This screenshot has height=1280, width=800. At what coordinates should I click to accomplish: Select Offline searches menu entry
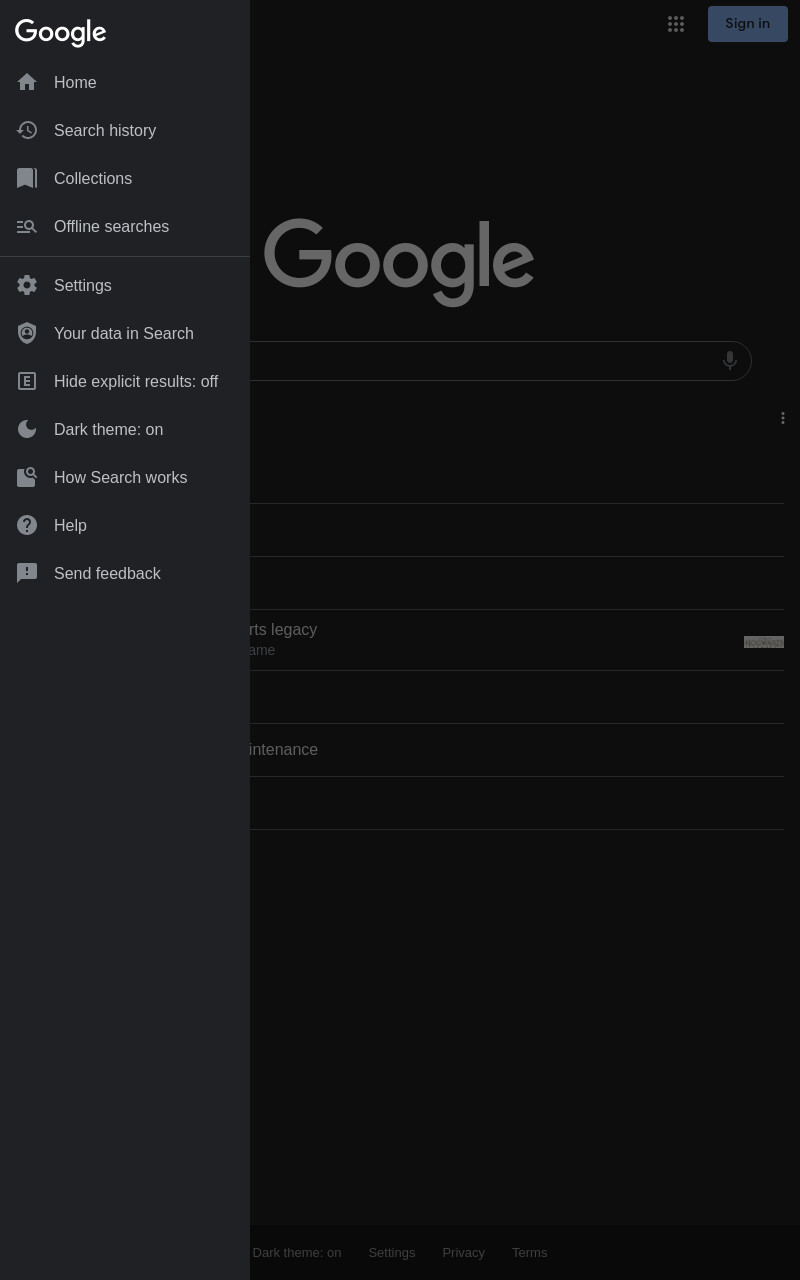tap(125, 226)
